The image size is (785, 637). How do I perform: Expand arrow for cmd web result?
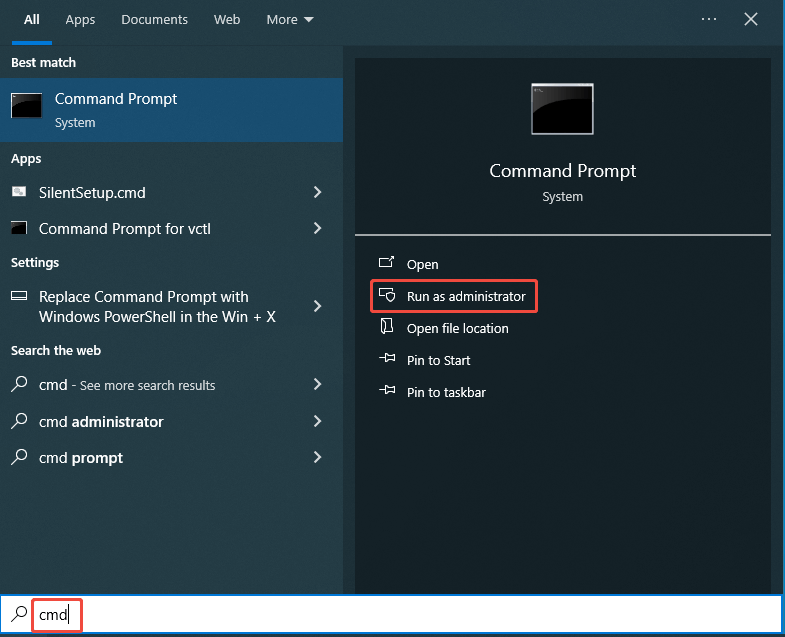click(x=317, y=385)
